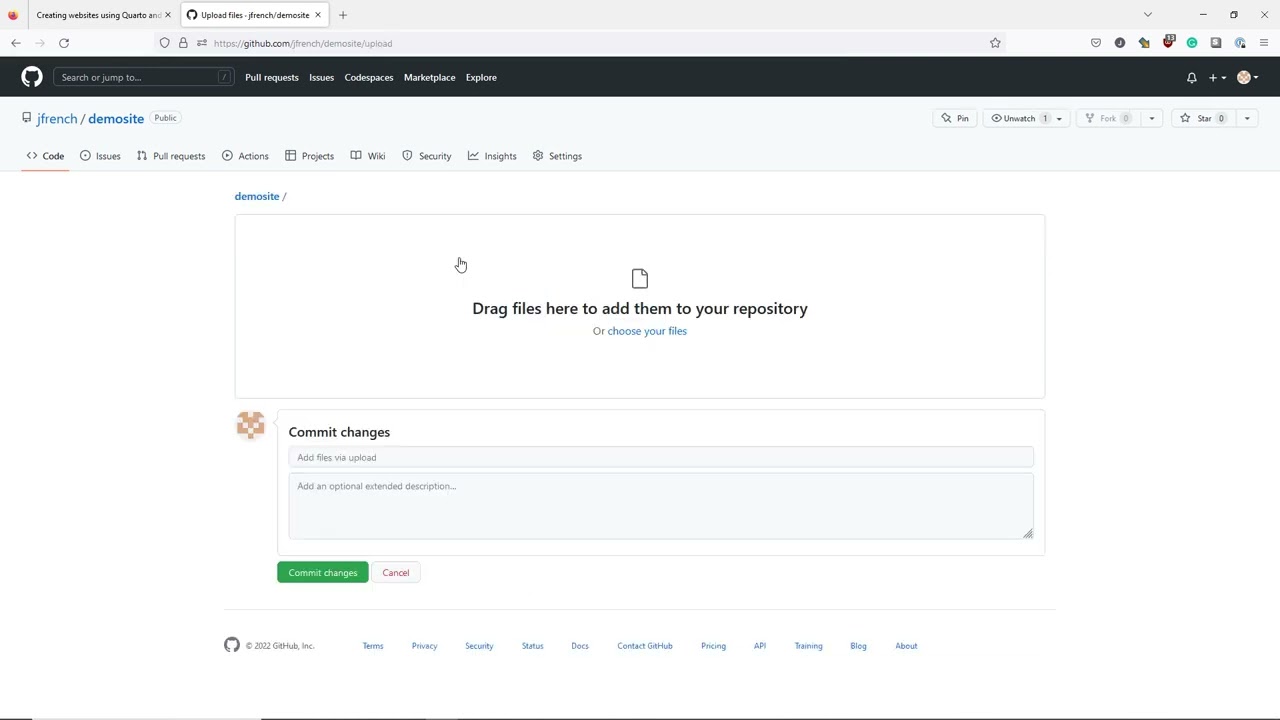The image size is (1280, 720).
Task: Open the list all tabs chevron
Action: pyautogui.click(x=1148, y=15)
